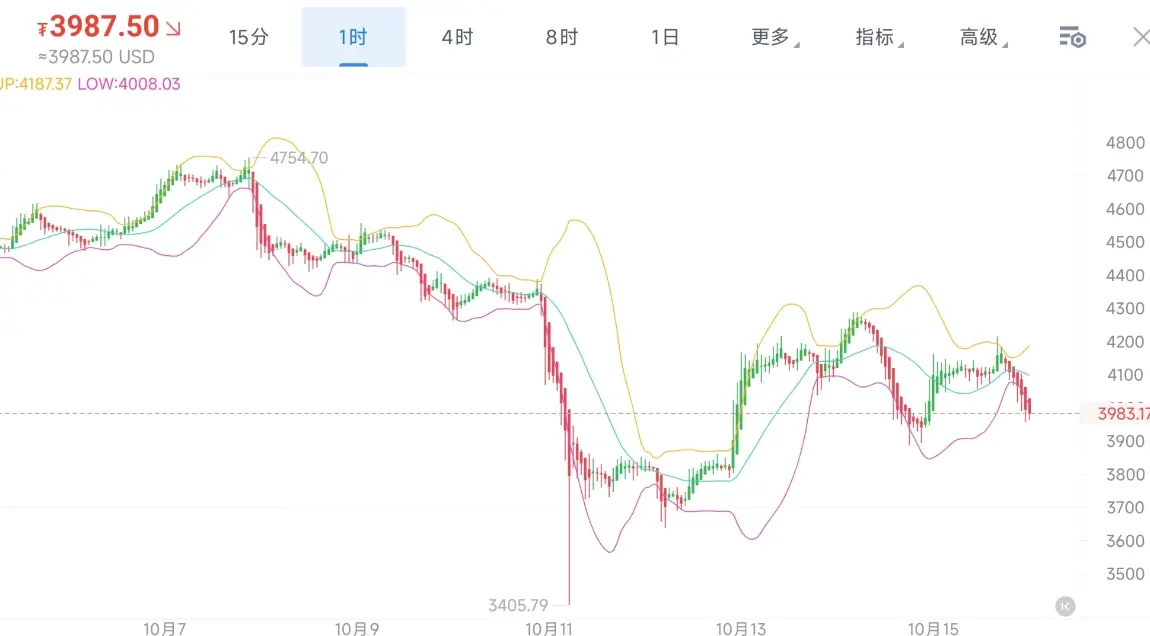
Task: Click the 4754.70 high price marker
Action: tap(299, 158)
